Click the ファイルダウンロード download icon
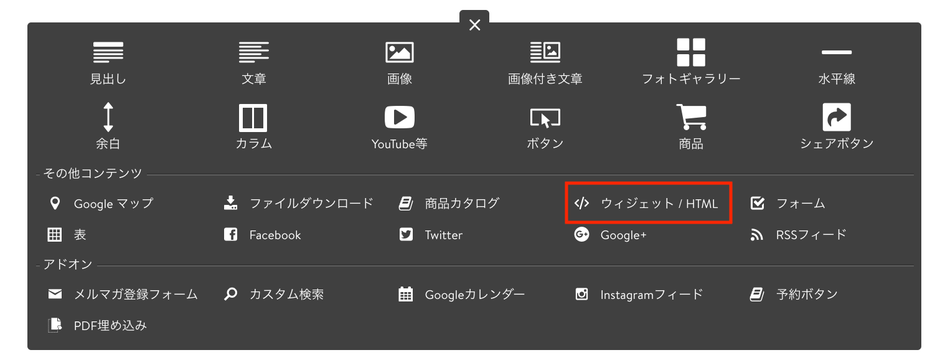This screenshot has width=940, height=360. (x=230, y=203)
